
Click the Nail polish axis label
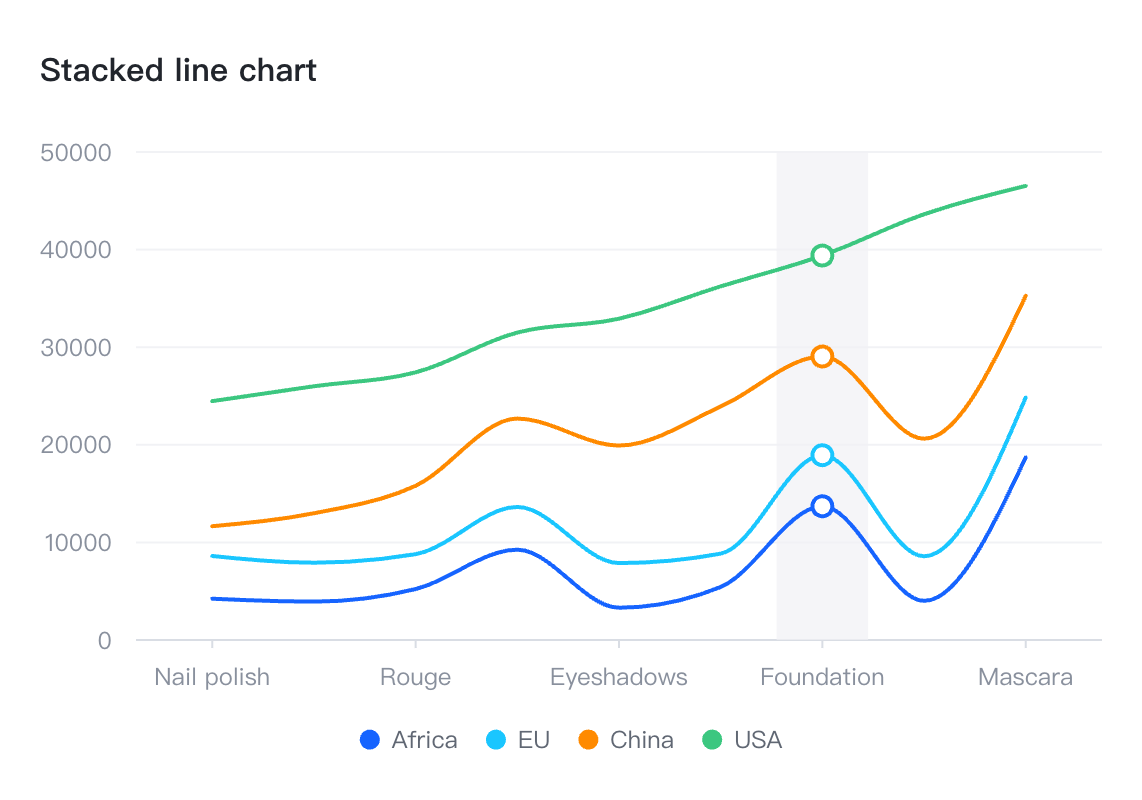212,677
